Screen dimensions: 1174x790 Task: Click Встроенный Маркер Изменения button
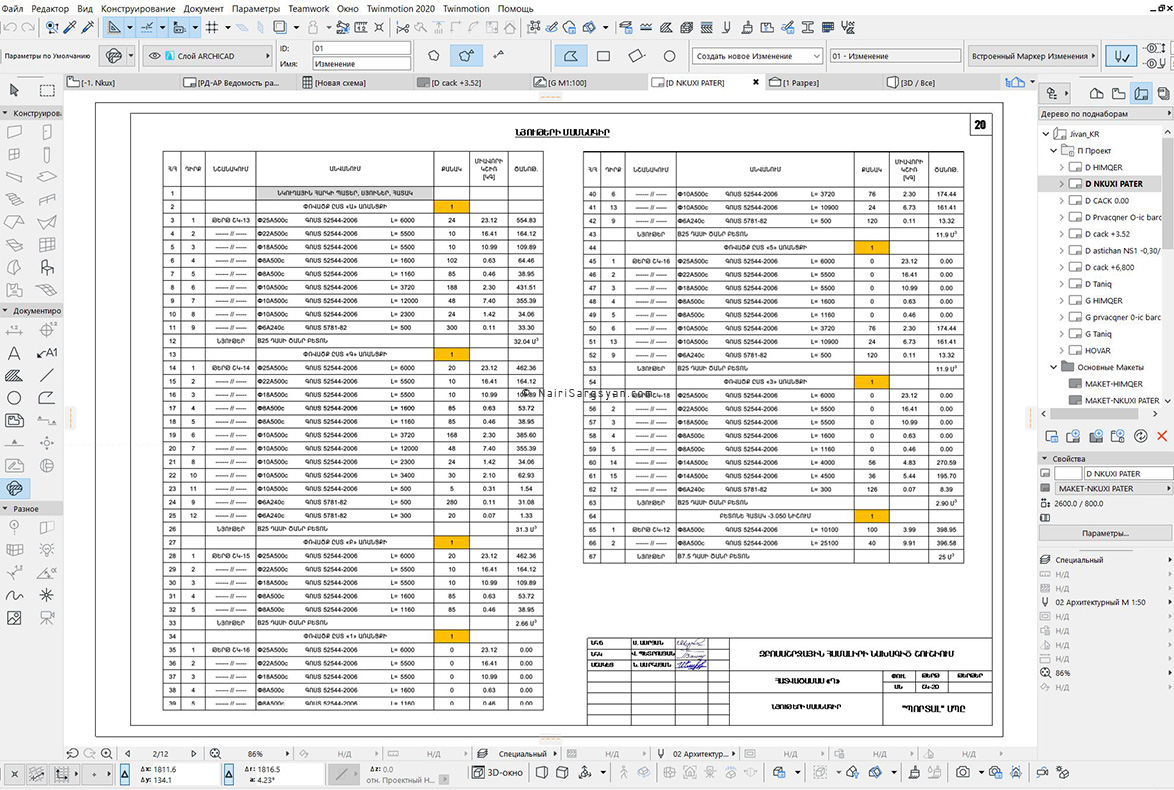tap(1032, 56)
